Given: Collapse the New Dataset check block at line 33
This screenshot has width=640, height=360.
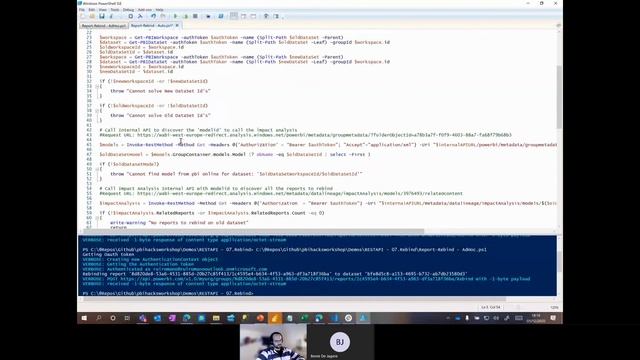Looking at the screenshot, I should [x=97, y=86].
